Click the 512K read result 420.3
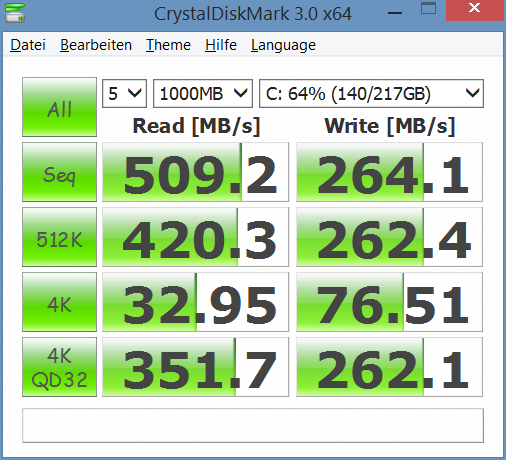The image size is (506, 460). [x=195, y=237]
